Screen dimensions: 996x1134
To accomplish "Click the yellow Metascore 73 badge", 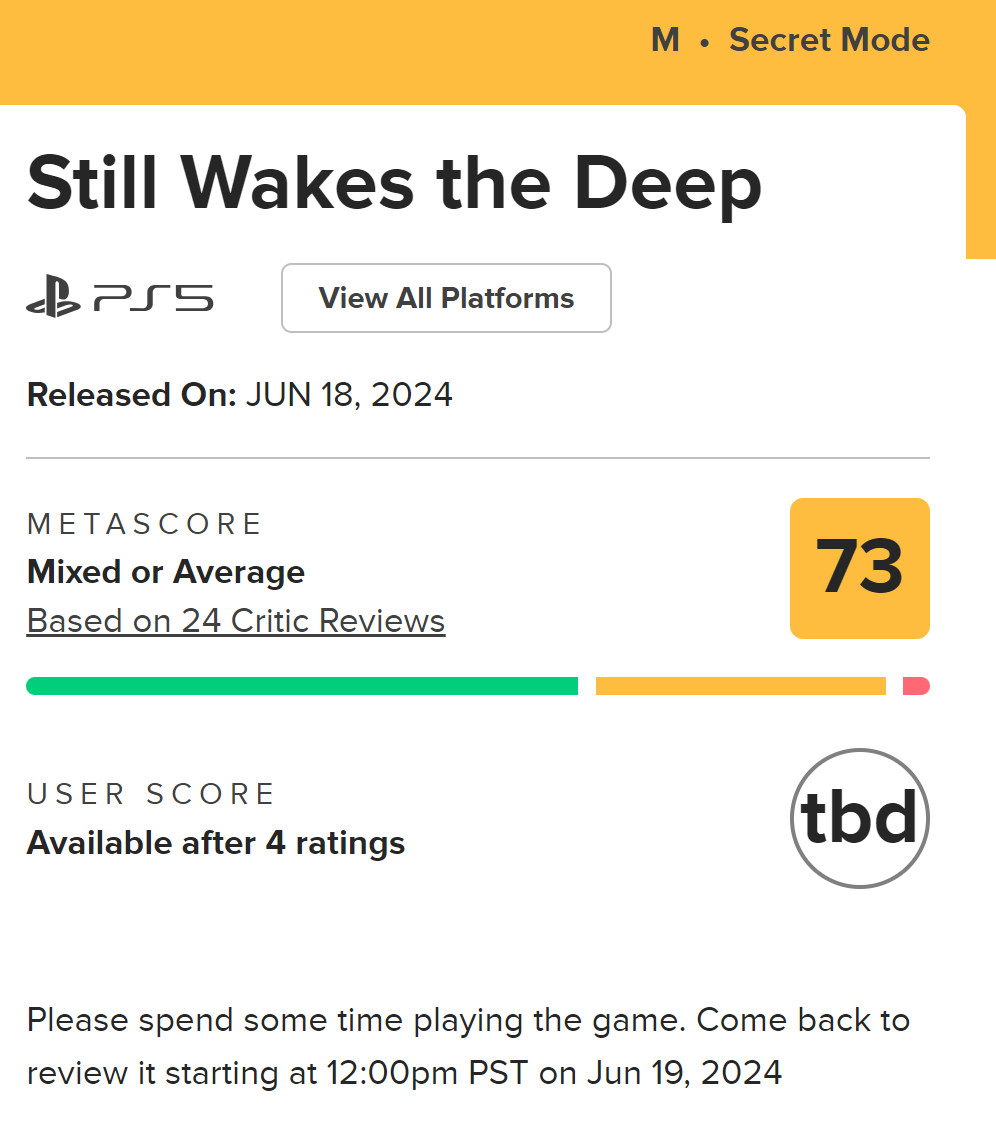I will tap(859, 568).
